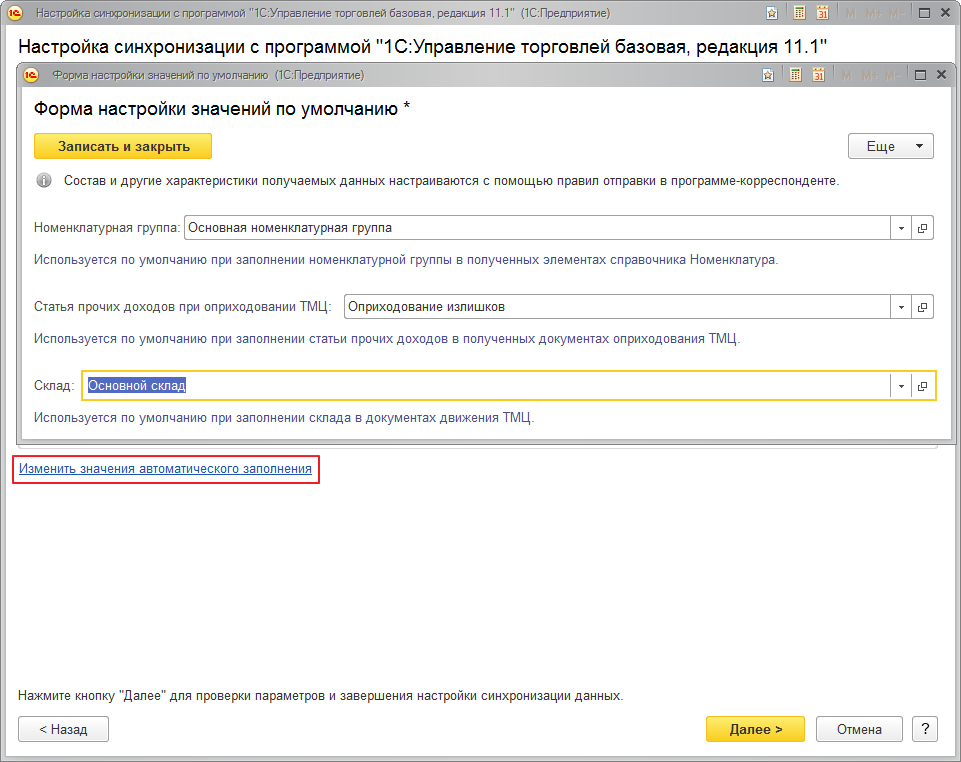Viewport: 961px width, 762px height.
Task: Open the calendar on the default values form toolbar
Action: (x=821, y=74)
